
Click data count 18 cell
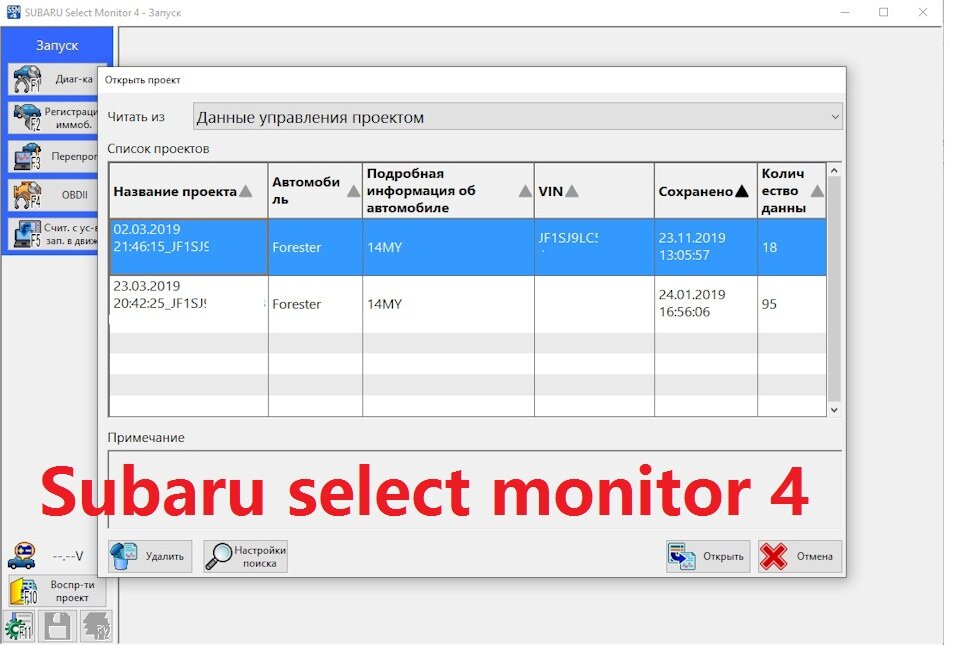(792, 247)
